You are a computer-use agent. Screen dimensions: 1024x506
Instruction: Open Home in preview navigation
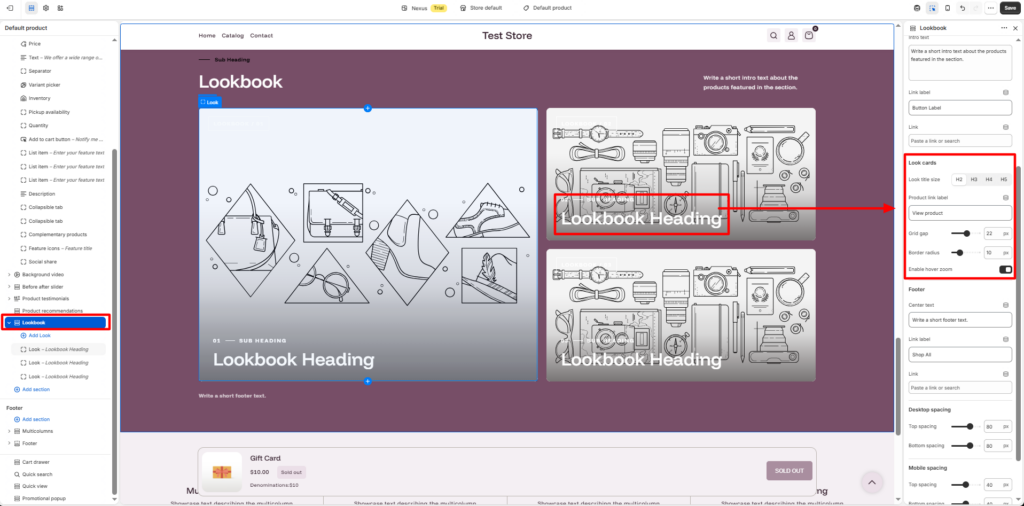(207, 36)
